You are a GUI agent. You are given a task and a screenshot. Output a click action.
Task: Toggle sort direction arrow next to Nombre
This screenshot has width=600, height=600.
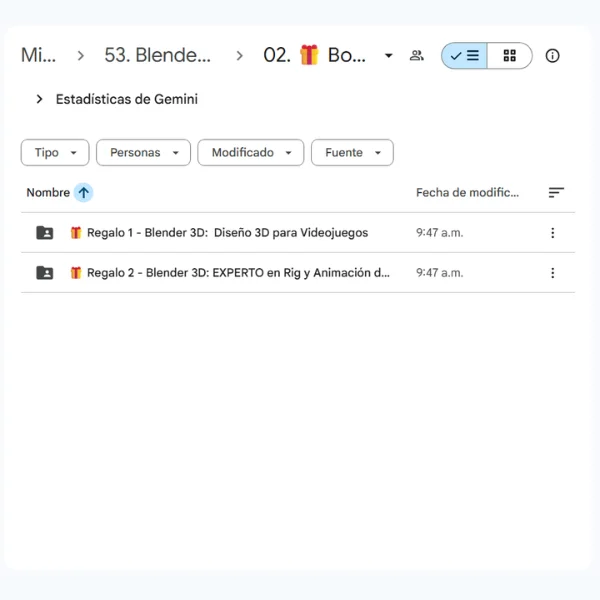point(83,192)
